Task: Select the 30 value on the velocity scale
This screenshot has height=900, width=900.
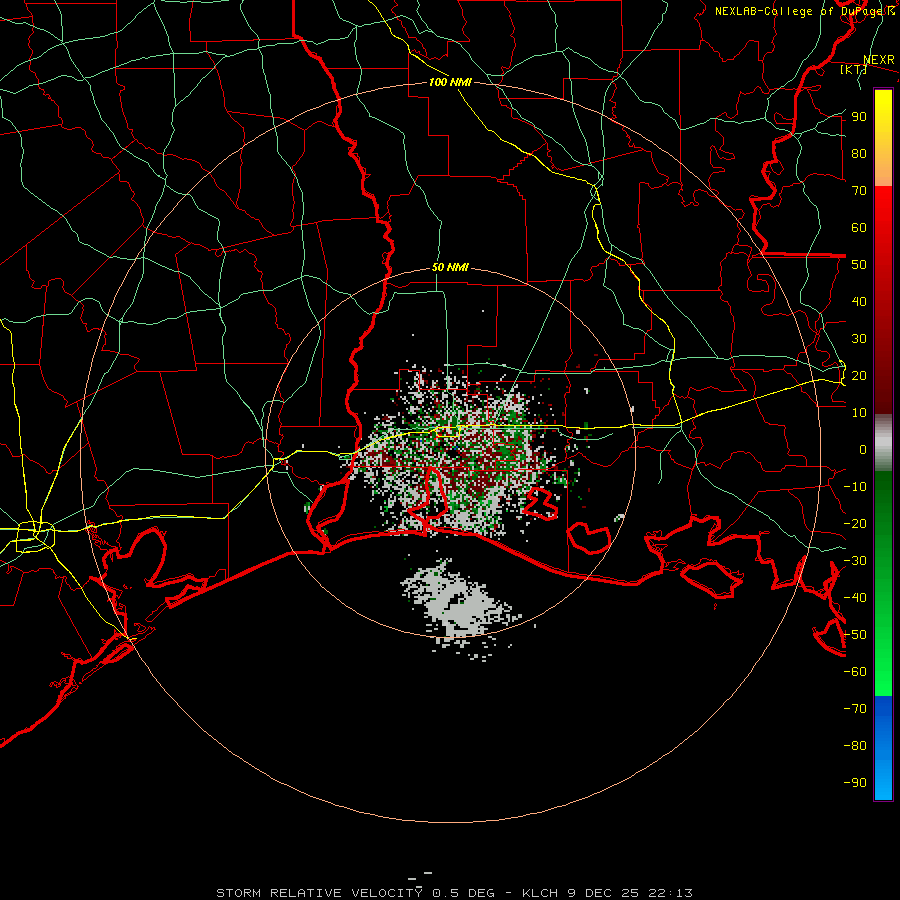Action: coord(859,339)
